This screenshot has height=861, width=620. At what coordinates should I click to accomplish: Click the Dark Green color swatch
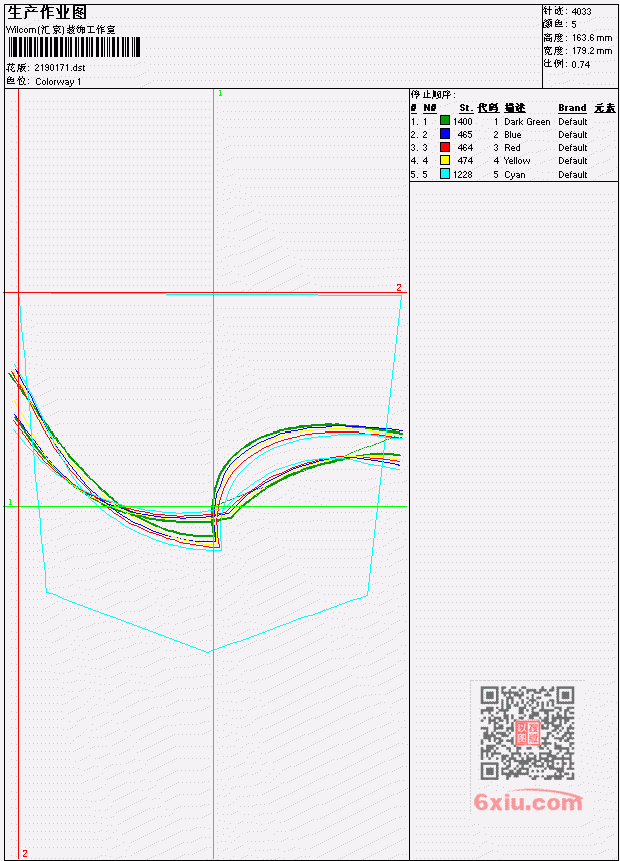[x=445, y=120]
